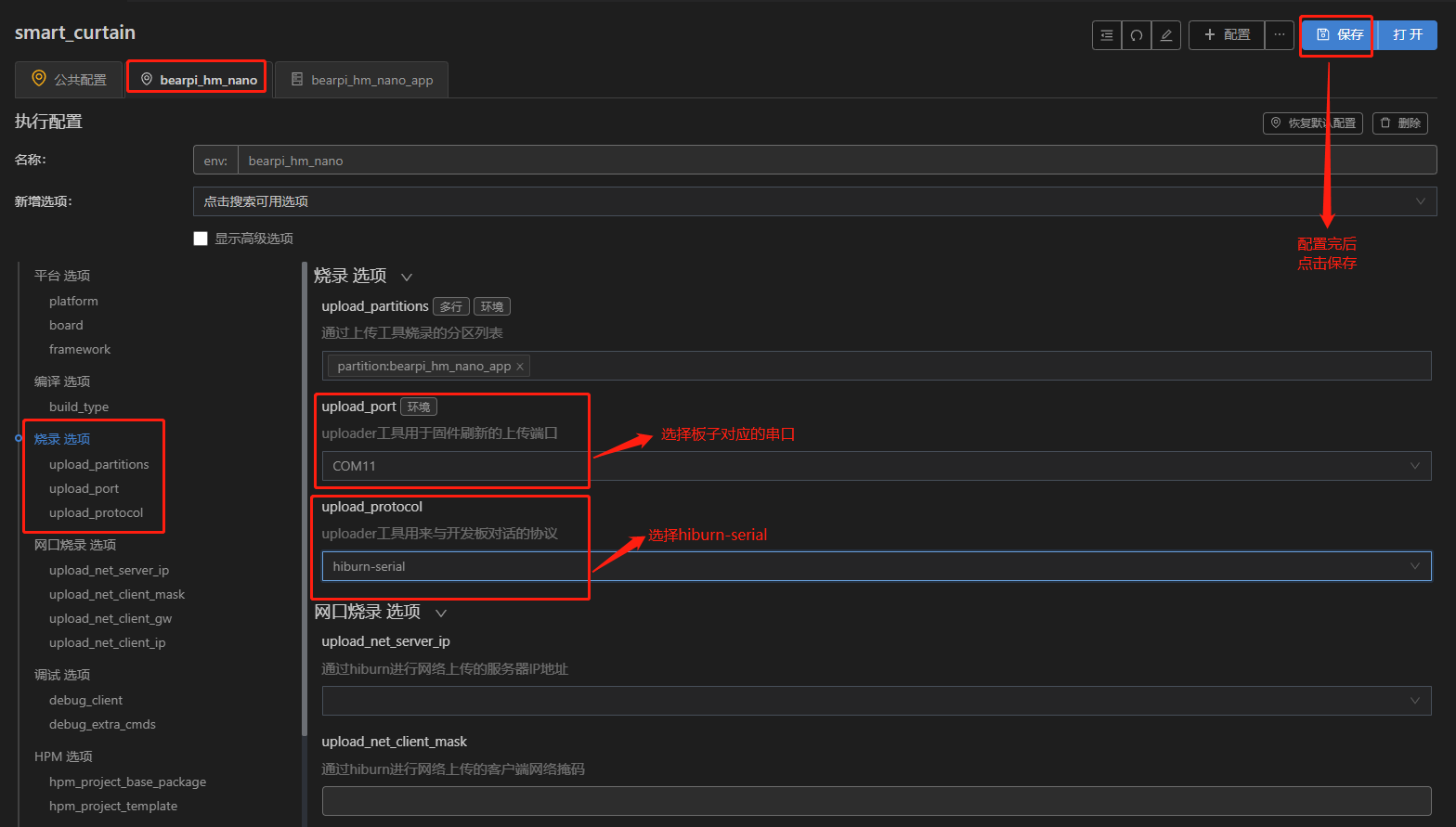Select HPM 选项 in the sidebar
The image size is (1456, 827).
click(63, 756)
